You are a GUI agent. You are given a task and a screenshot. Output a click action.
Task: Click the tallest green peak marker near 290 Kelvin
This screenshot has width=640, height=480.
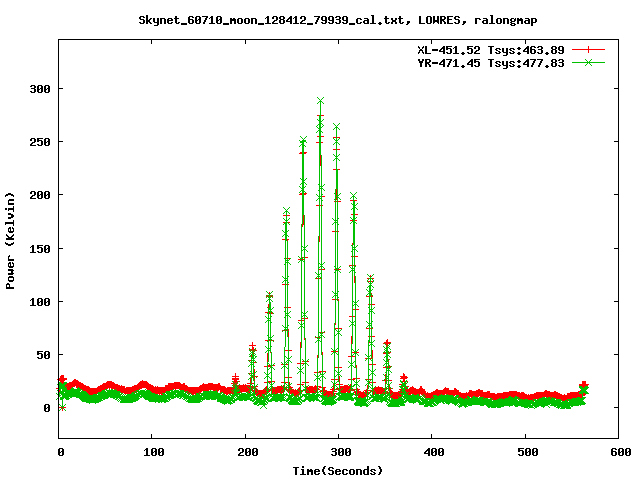coord(320,100)
